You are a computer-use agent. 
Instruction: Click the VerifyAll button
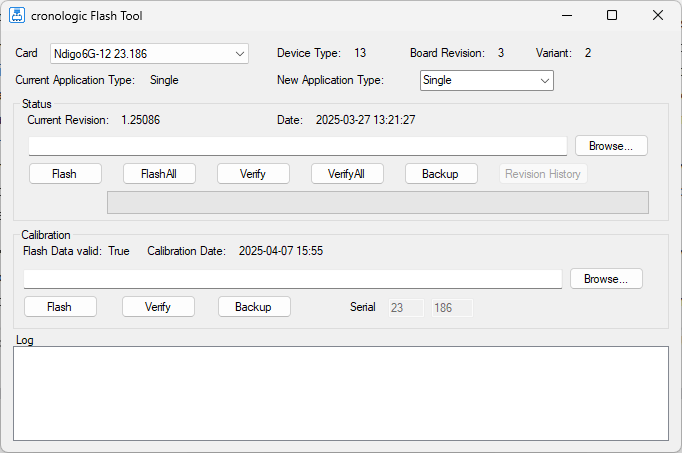(x=347, y=174)
